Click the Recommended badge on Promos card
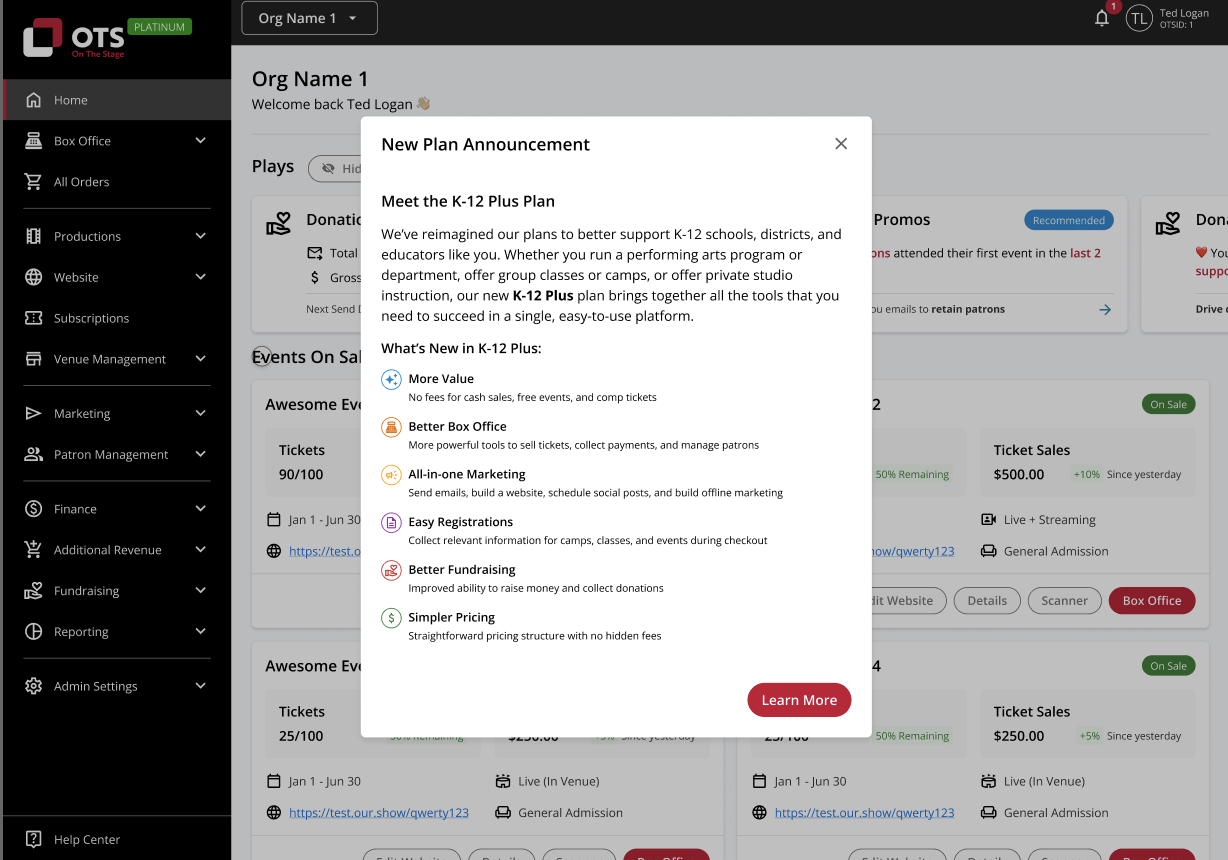The image size is (1228, 860). coord(1069,220)
